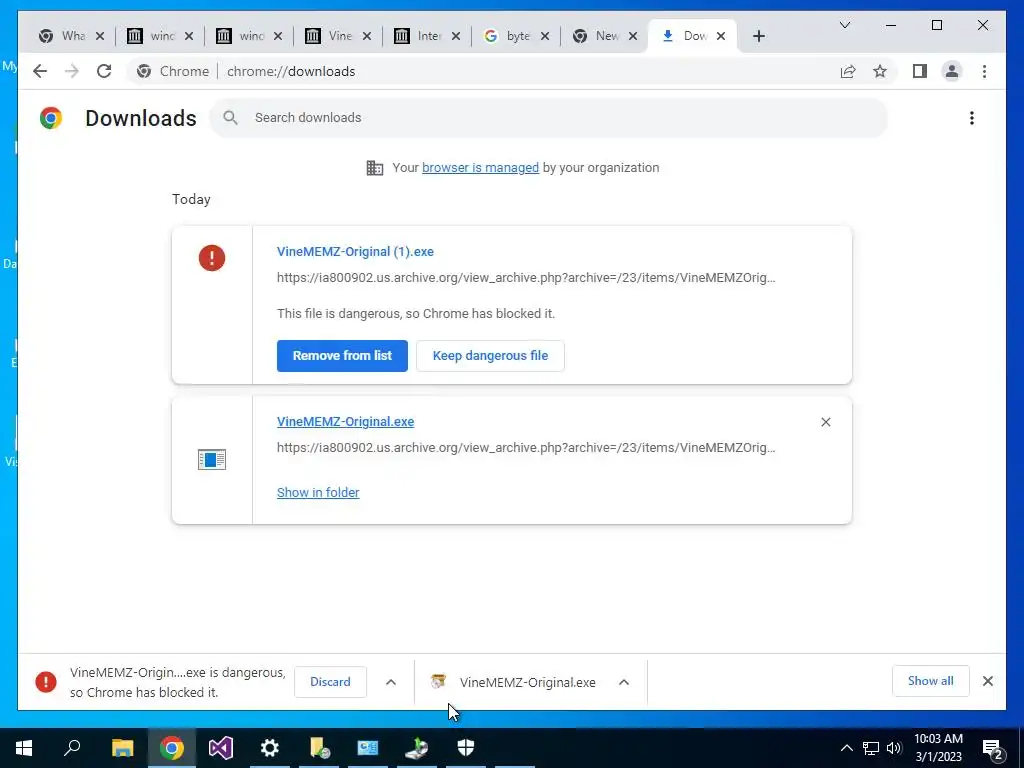1024x768 pixels.
Task: Reload the downloads page
Action: coord(104,71)
